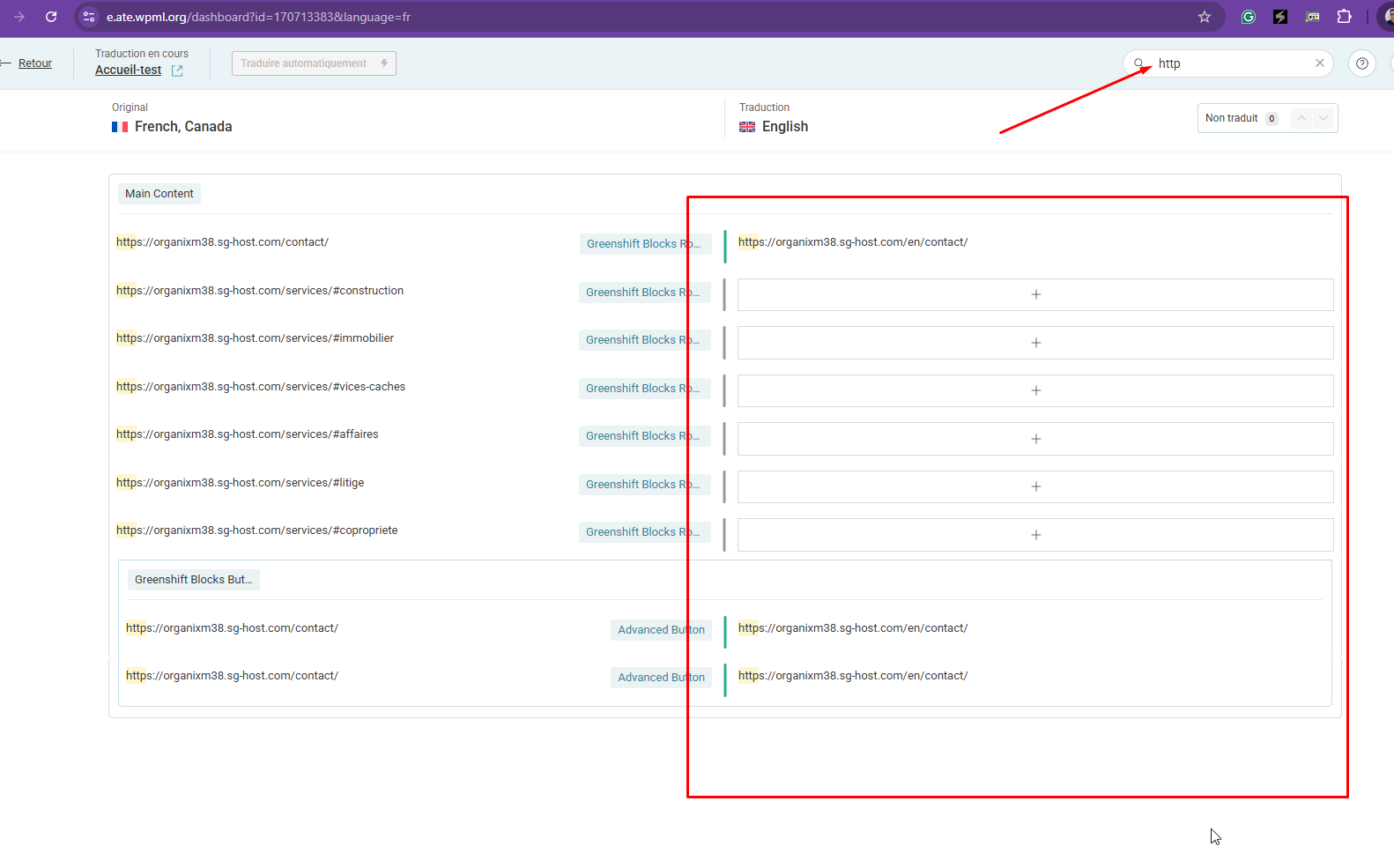1394x868 pixels.
Task: Open Accueil-test in new tab via external link icon
Action: (x=177, y=70)
